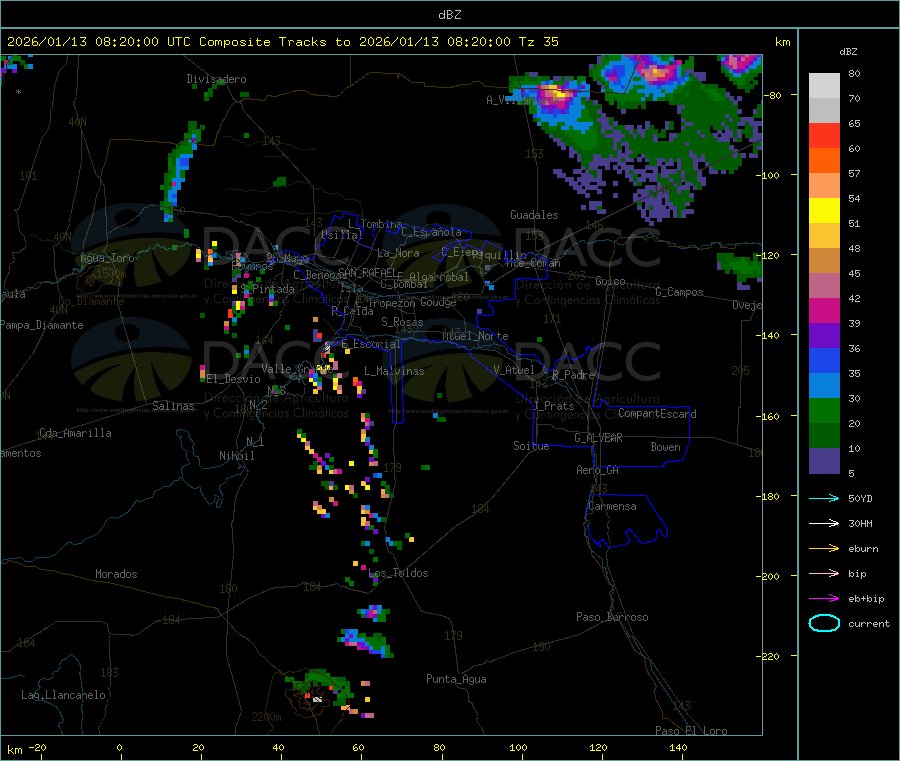Click the cyan 50YD arrow in legend

(824, 498)
